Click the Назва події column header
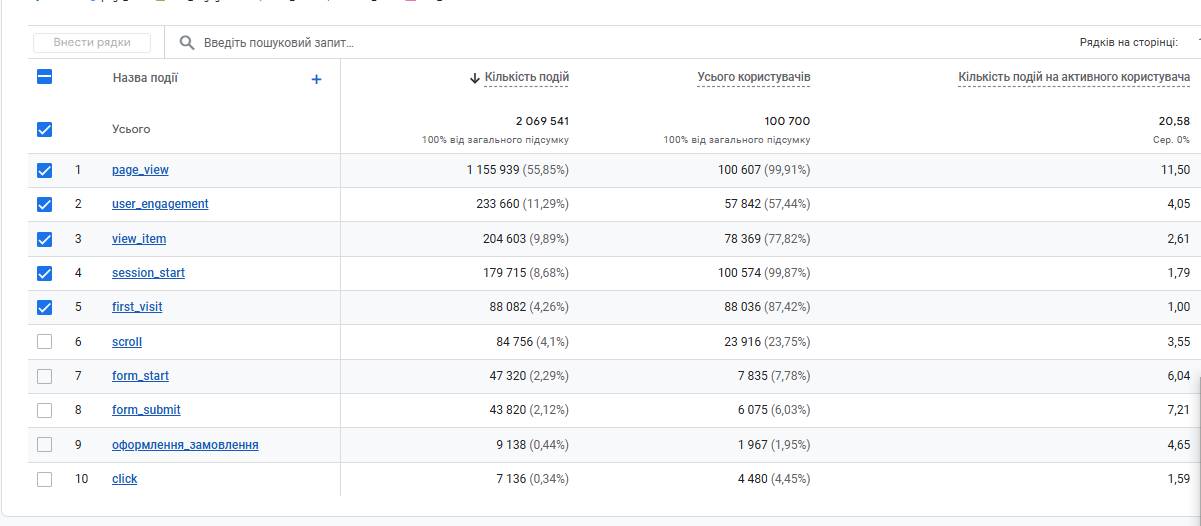Viewport: 1201px width, 526px height. coord(145,78)
